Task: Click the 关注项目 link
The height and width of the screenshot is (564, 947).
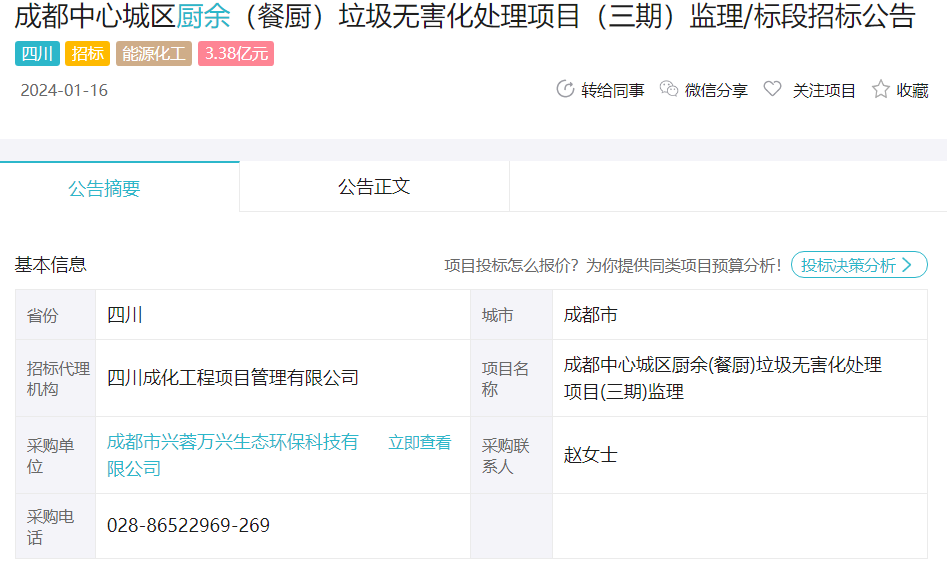Action: (x=824, y=91)
